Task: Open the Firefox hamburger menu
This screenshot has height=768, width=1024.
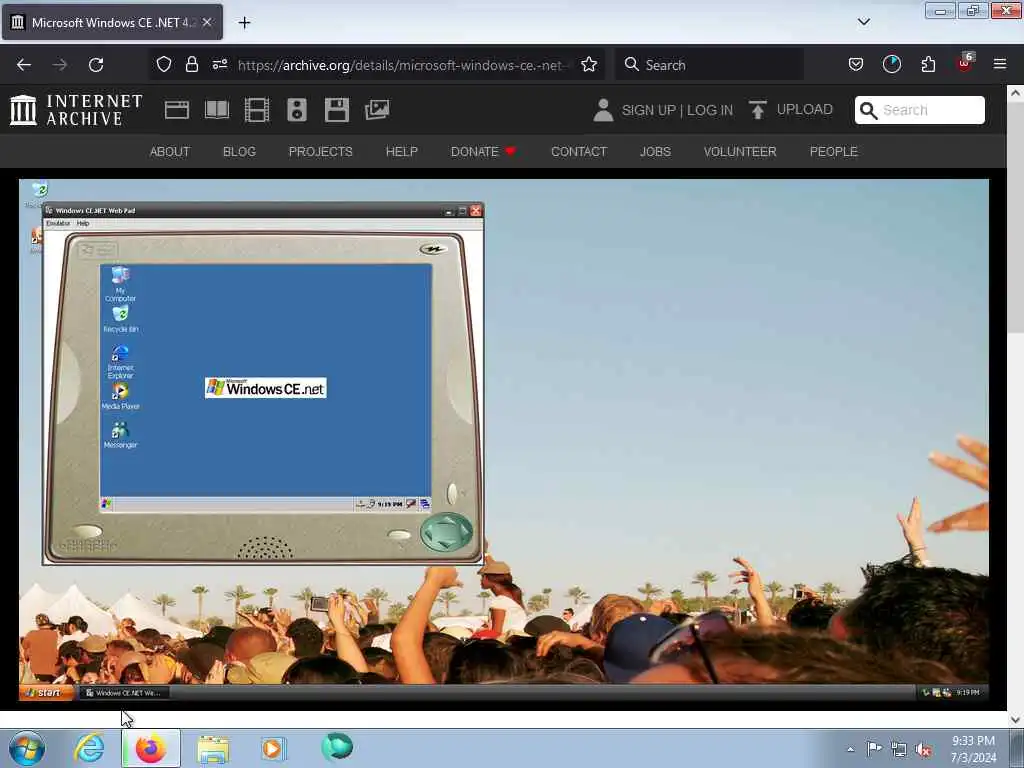Action: (x=999, y=64)
